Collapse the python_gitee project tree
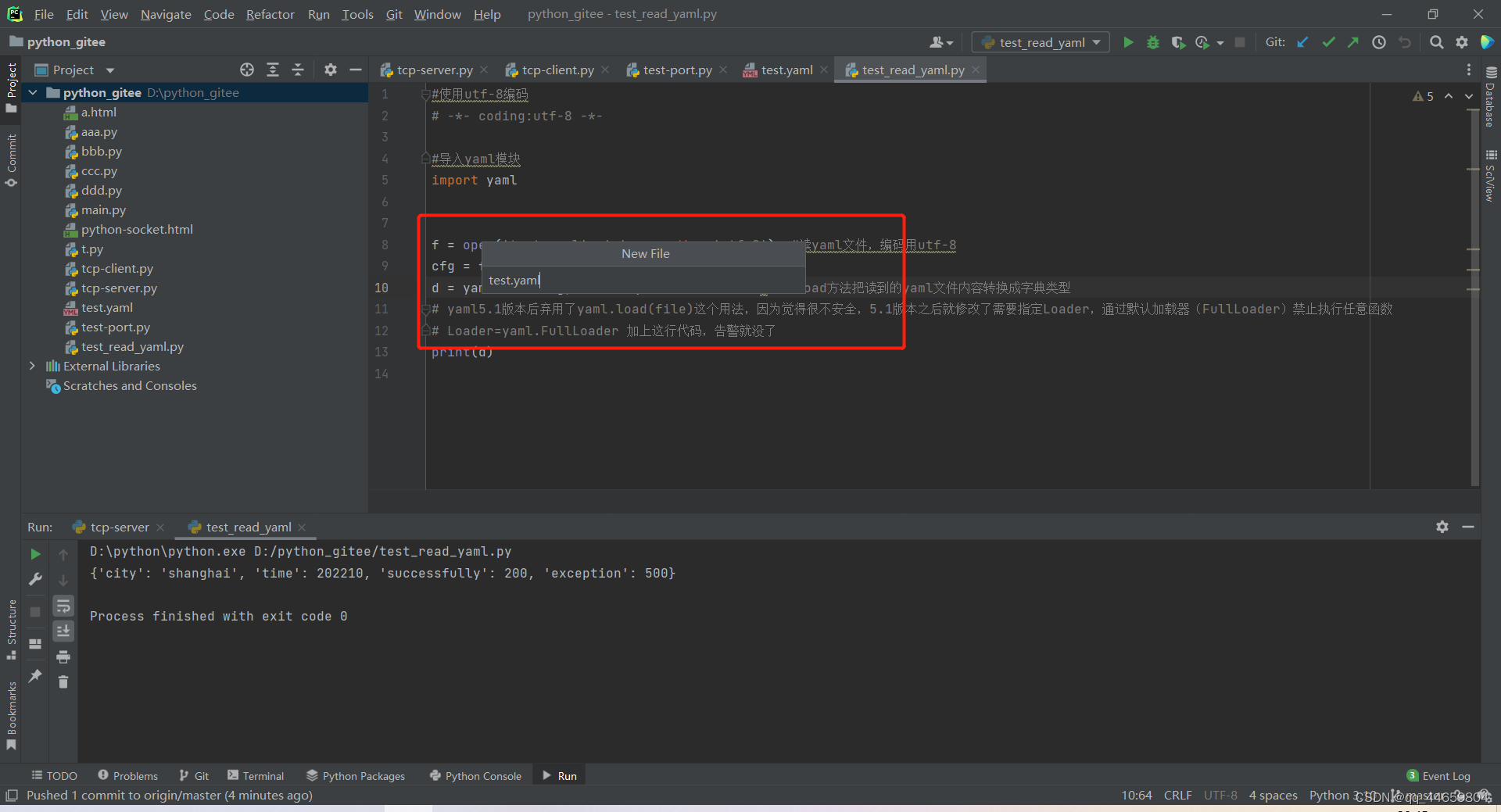Screen dimensions: 1501x812 click(x=33, y=92)
